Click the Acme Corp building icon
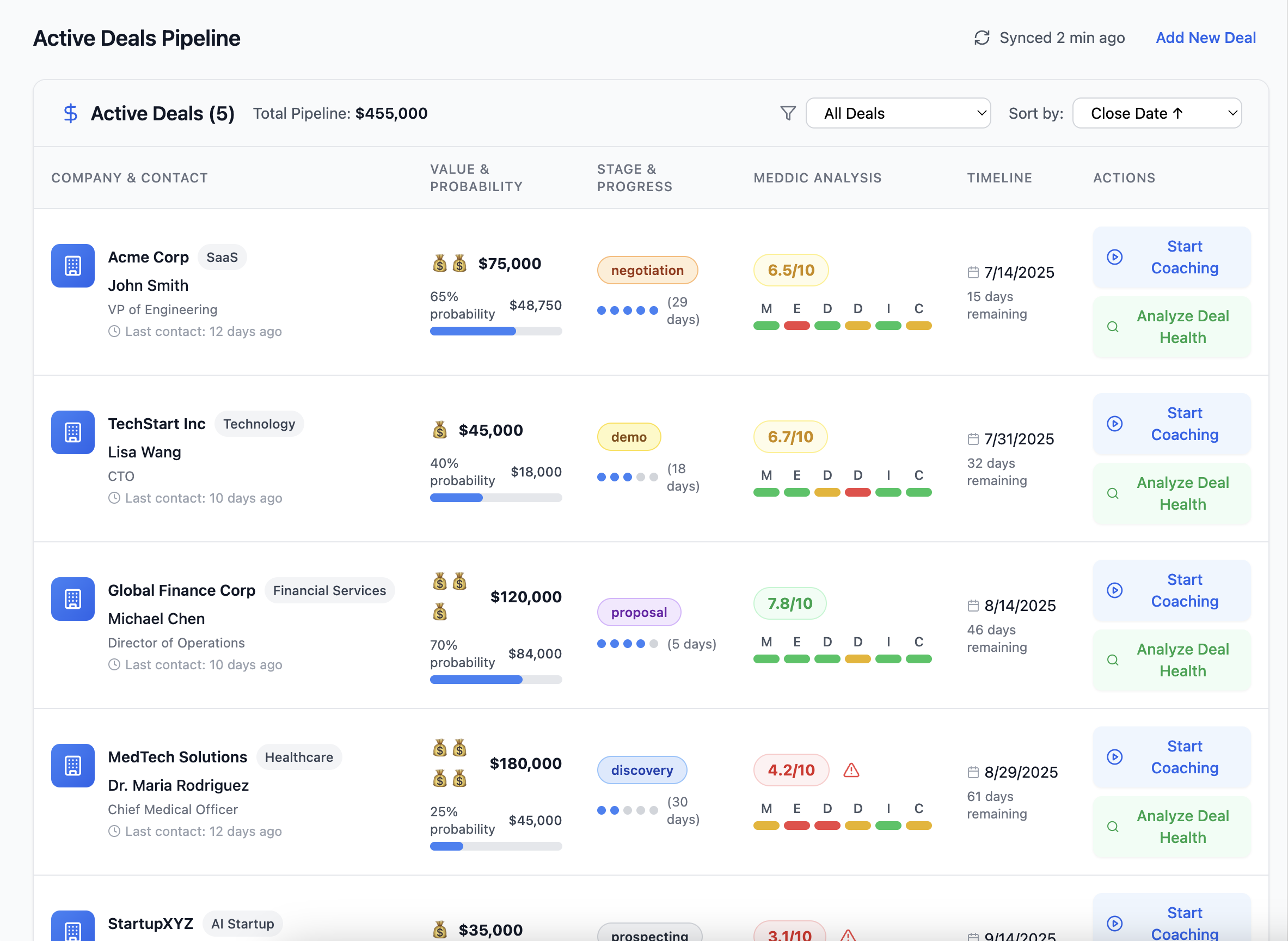 (73, 265)
